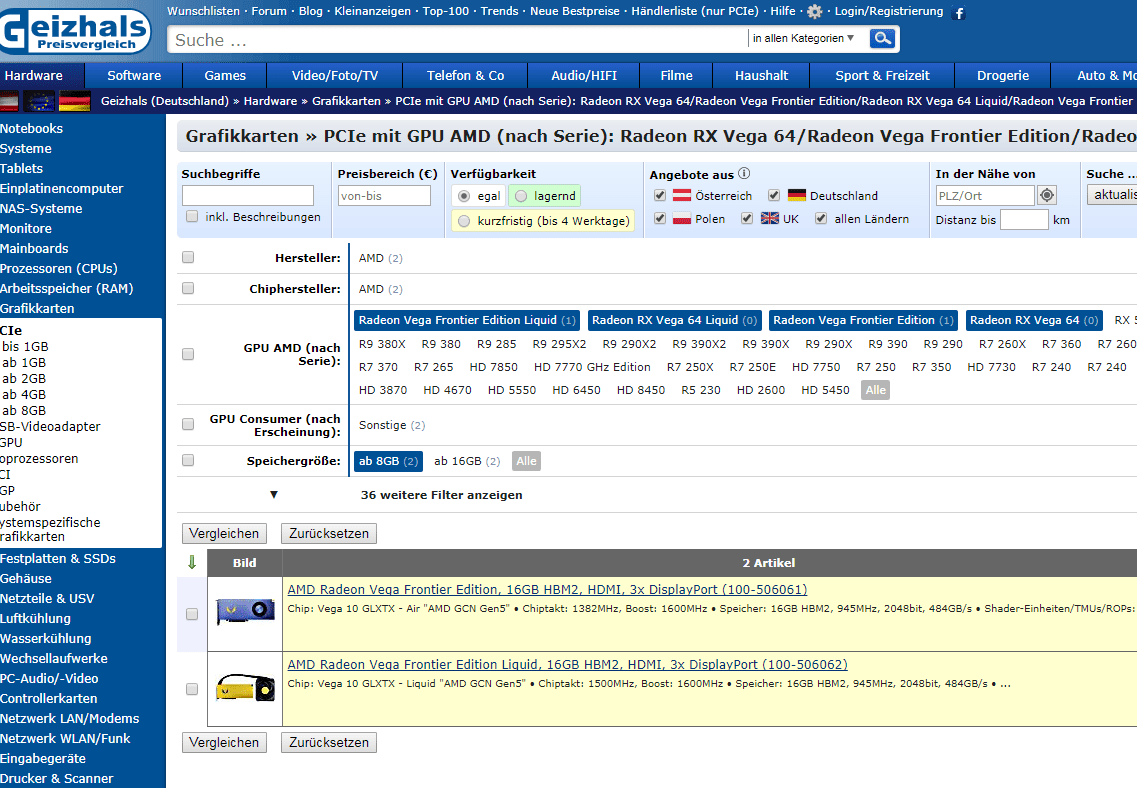Uncheck the allen Ländern checkbox
Image resolution: width=1137 pixels, height=788 pixels.
(821, 218)
